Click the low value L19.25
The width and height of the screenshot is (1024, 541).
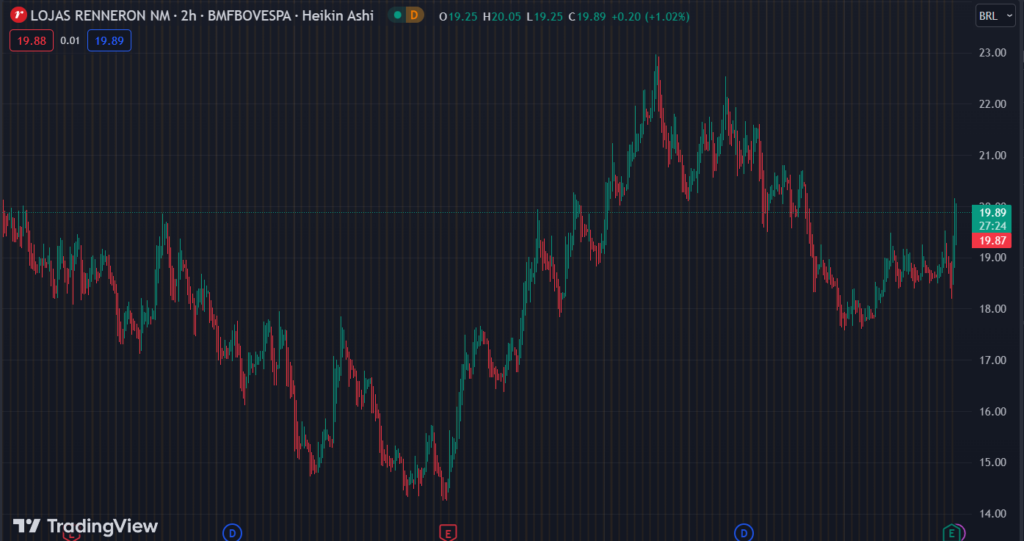coord(545,16)
